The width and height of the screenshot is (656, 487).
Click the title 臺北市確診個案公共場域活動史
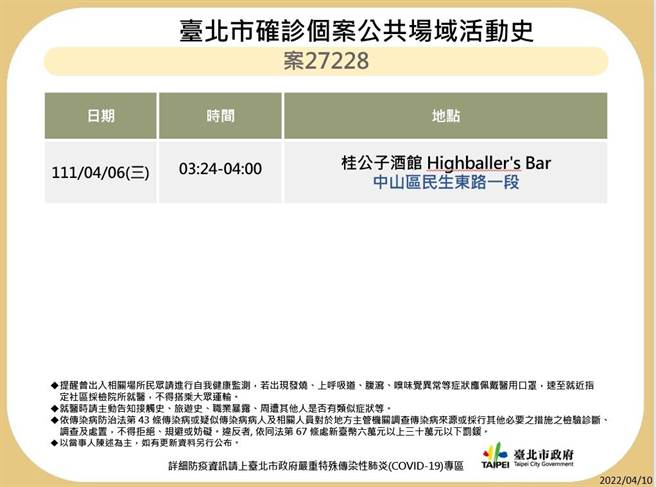pyautogui.click(x=356, y=31)
